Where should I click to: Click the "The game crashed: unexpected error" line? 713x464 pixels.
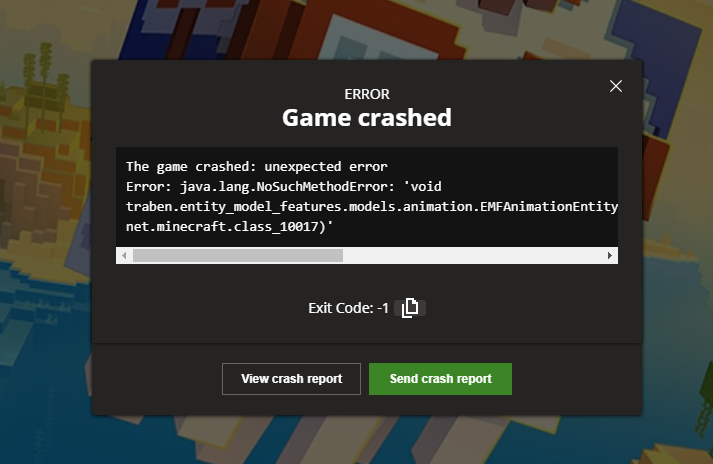(x=257, y=167)
